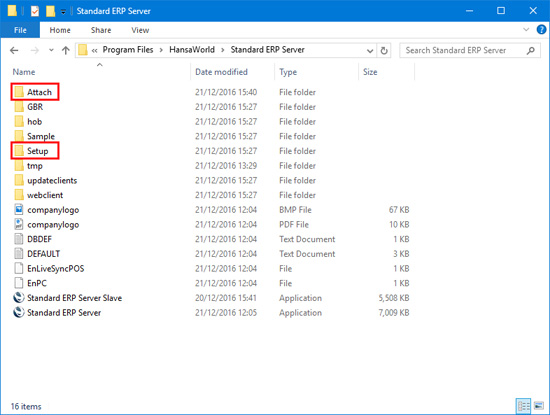Click HansaWorld in the breadcrumb path
Image resolution: width=550 pixels, height=415 pixels.
(192, 50)
